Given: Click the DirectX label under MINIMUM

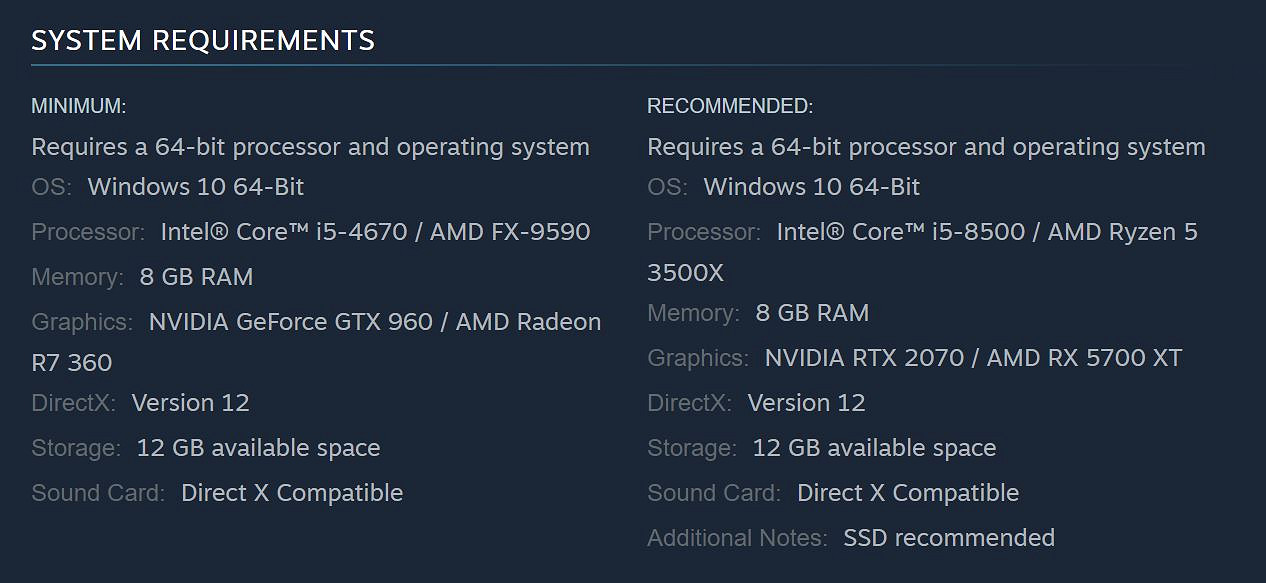Looking at the screenshot, I should point(73,403).
